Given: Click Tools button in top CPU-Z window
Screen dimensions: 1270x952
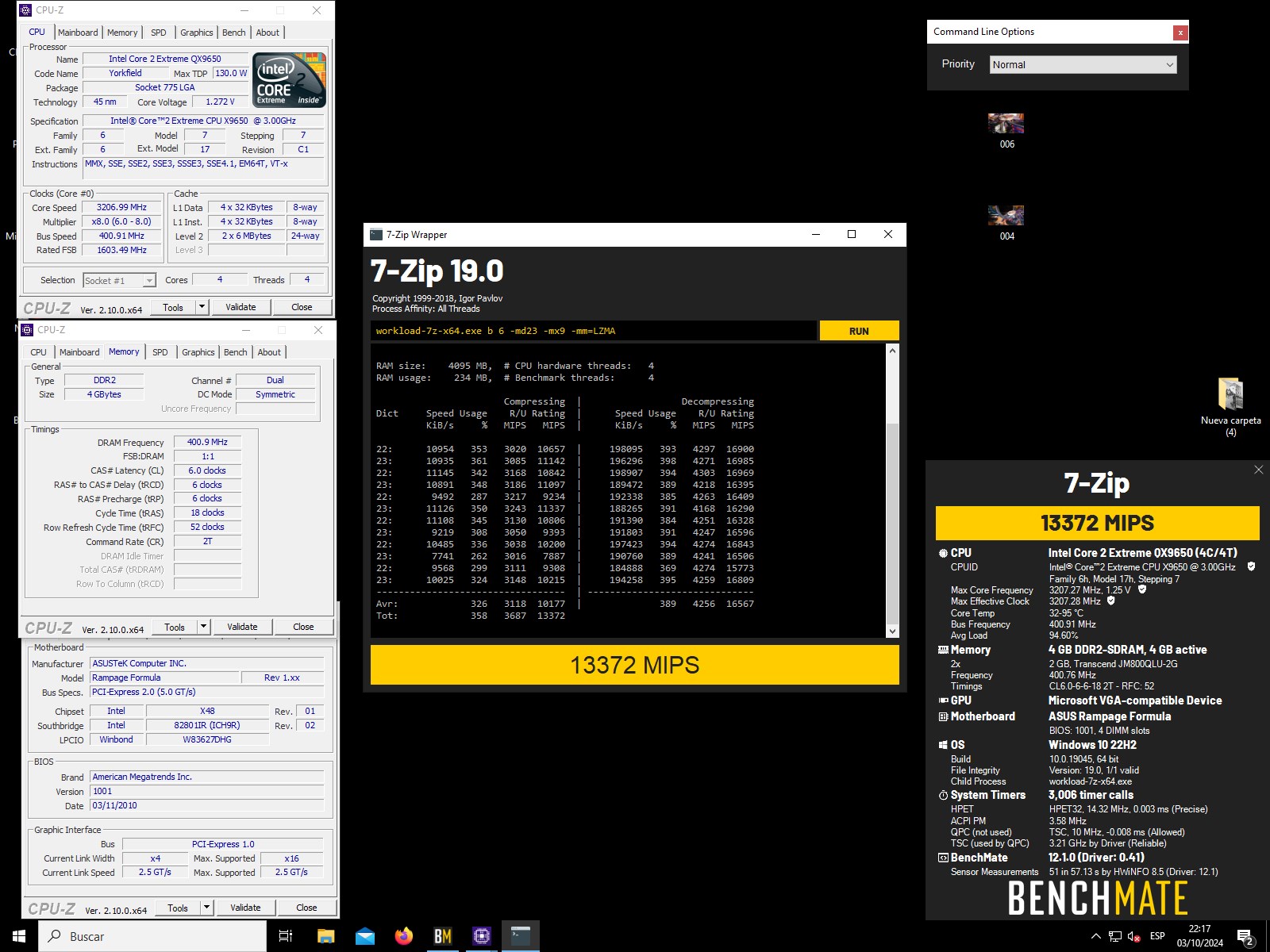Looking at the screenshot, I should pos(173,307).
